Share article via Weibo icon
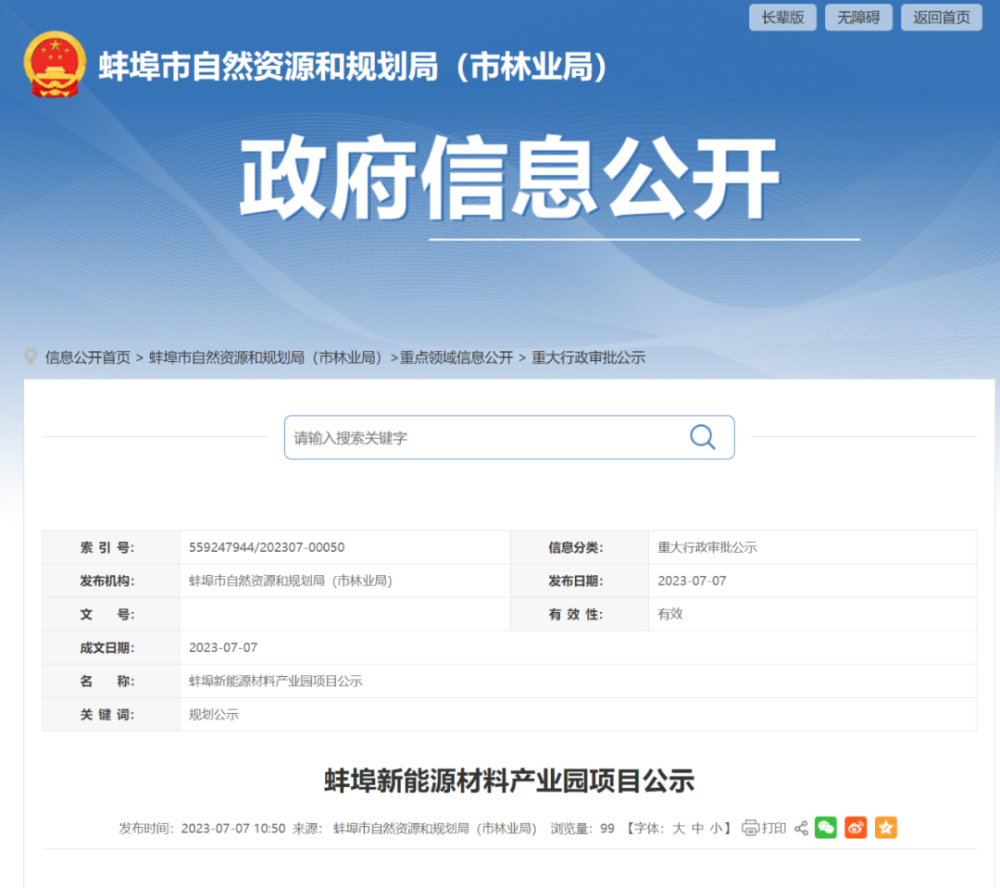 coord(855,828)
